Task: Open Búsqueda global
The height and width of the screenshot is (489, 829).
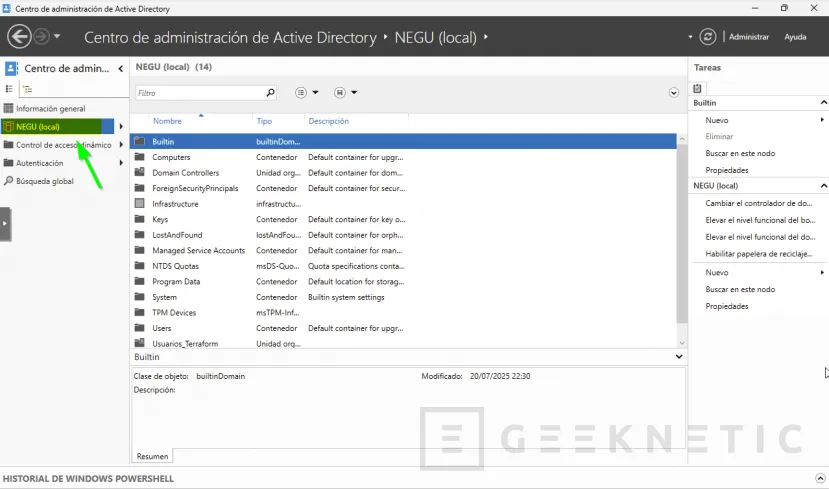Action: 44,181
